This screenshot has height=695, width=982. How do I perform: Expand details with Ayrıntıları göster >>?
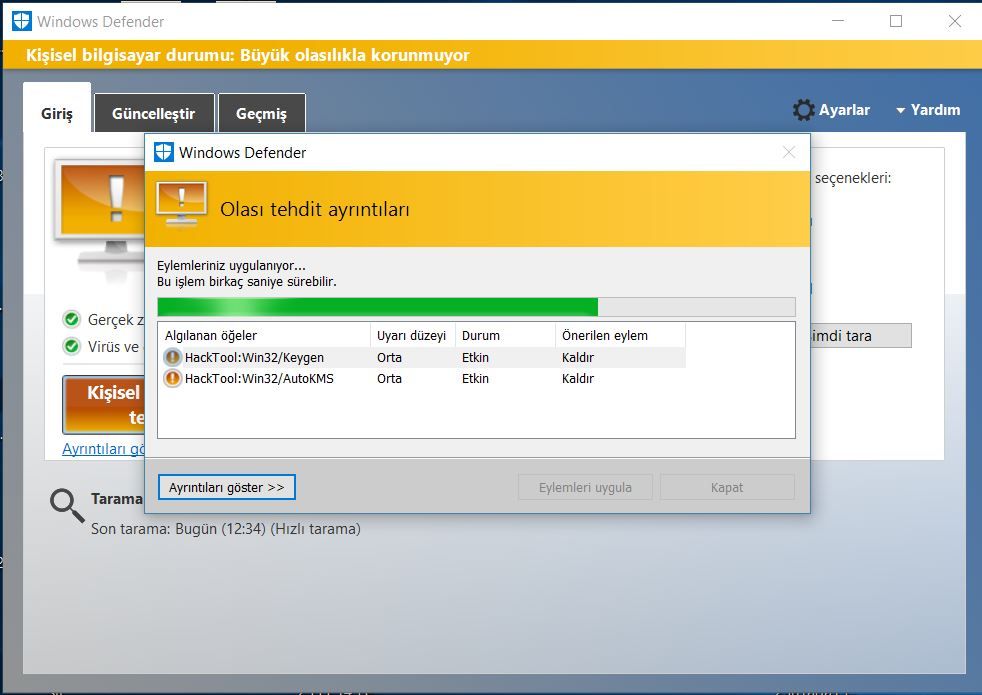(227, 487)
